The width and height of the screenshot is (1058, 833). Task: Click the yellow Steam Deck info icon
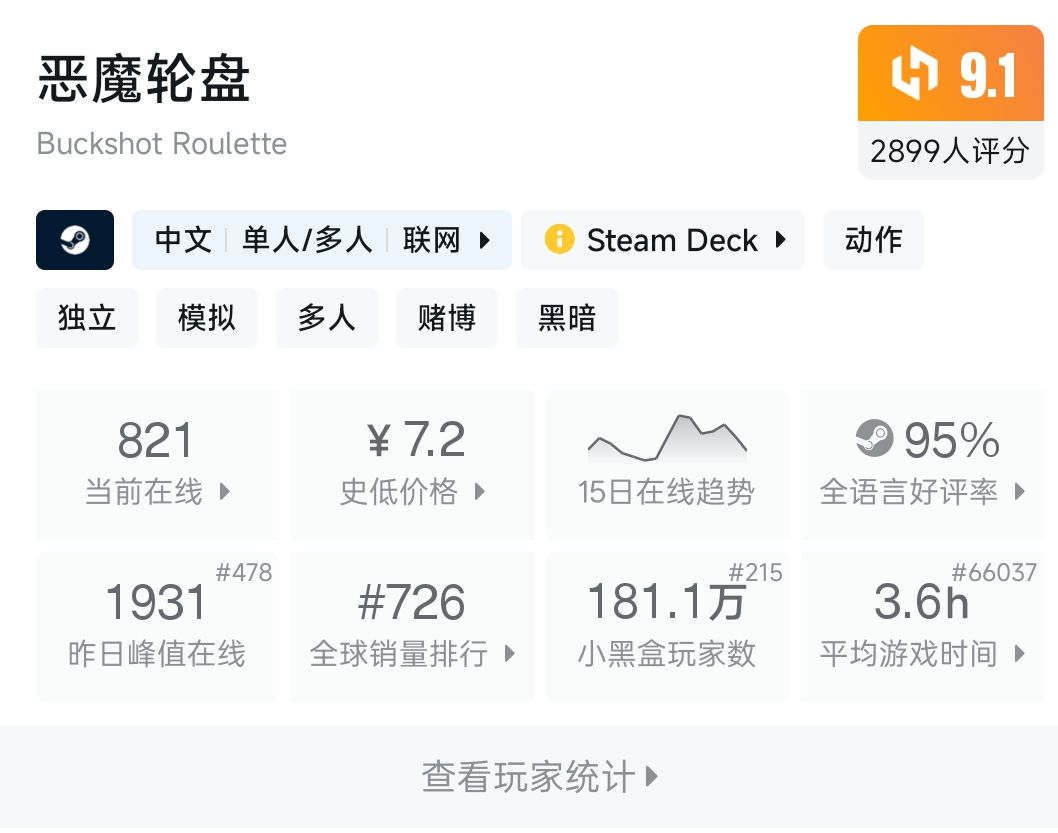click(559, 240)
